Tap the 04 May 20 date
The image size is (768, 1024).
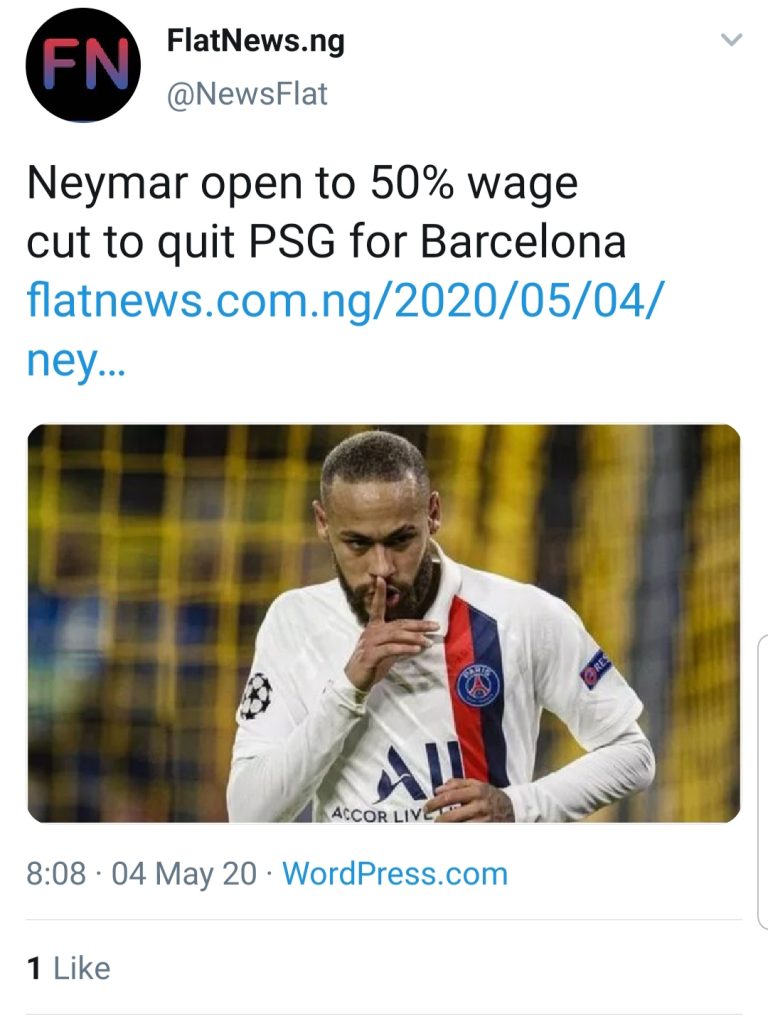(x=184, y=874)
